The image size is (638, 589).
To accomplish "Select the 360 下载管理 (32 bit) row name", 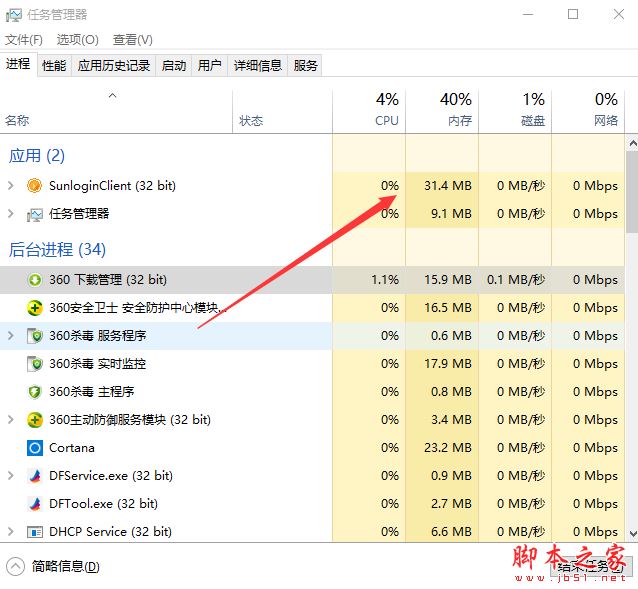I will click(x=108, y=280).
